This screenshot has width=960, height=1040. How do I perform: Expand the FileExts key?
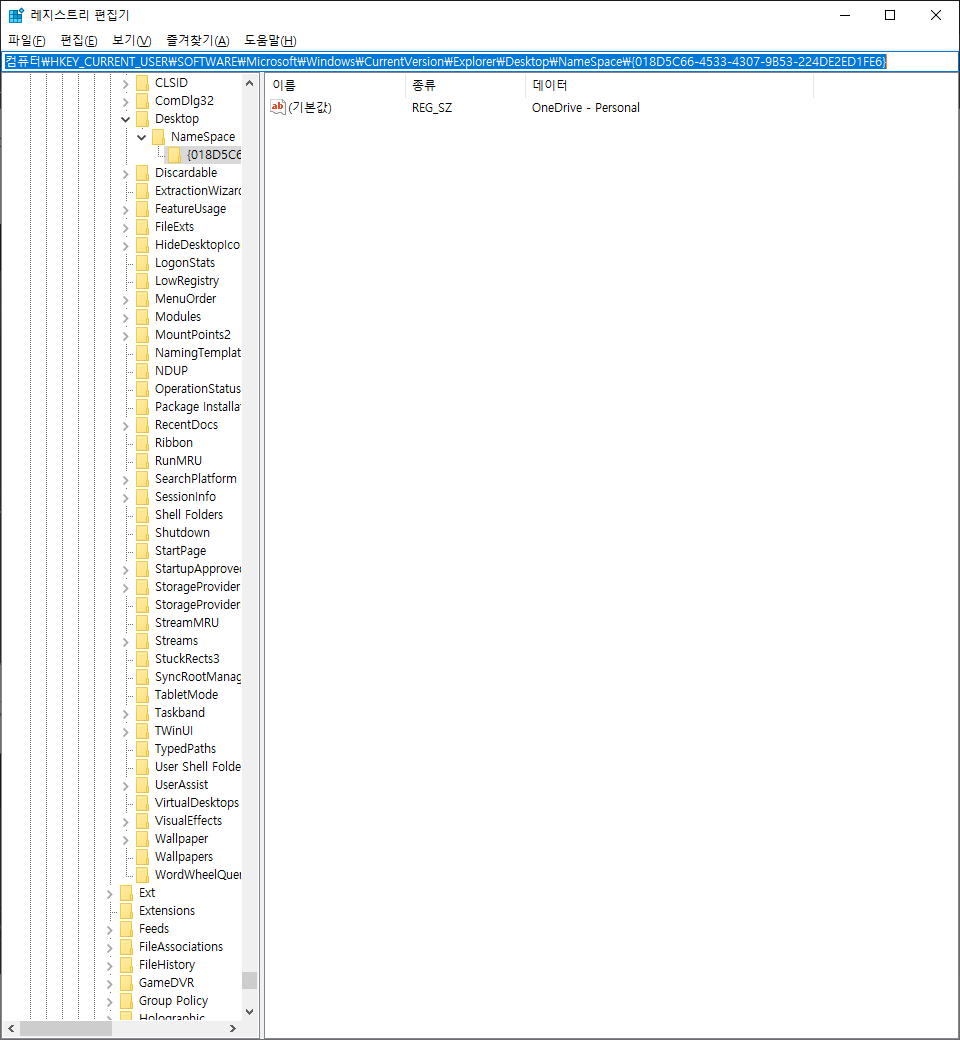[x=125, y=228]
